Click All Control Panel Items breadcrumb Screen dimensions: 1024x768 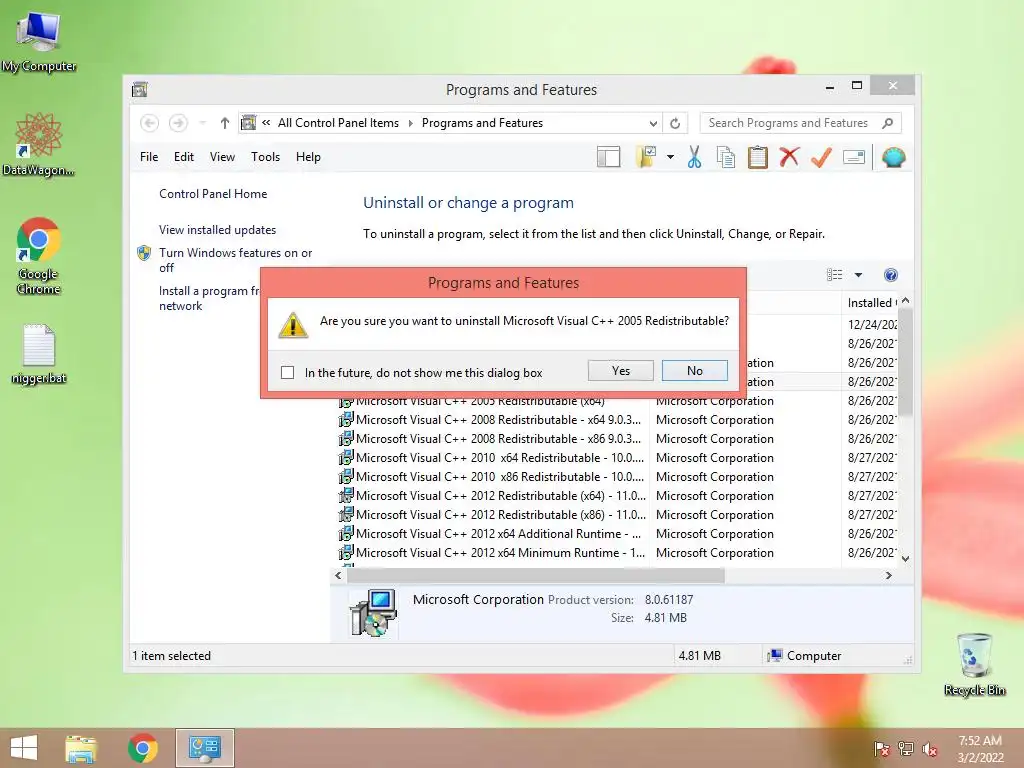click(338, 123)
